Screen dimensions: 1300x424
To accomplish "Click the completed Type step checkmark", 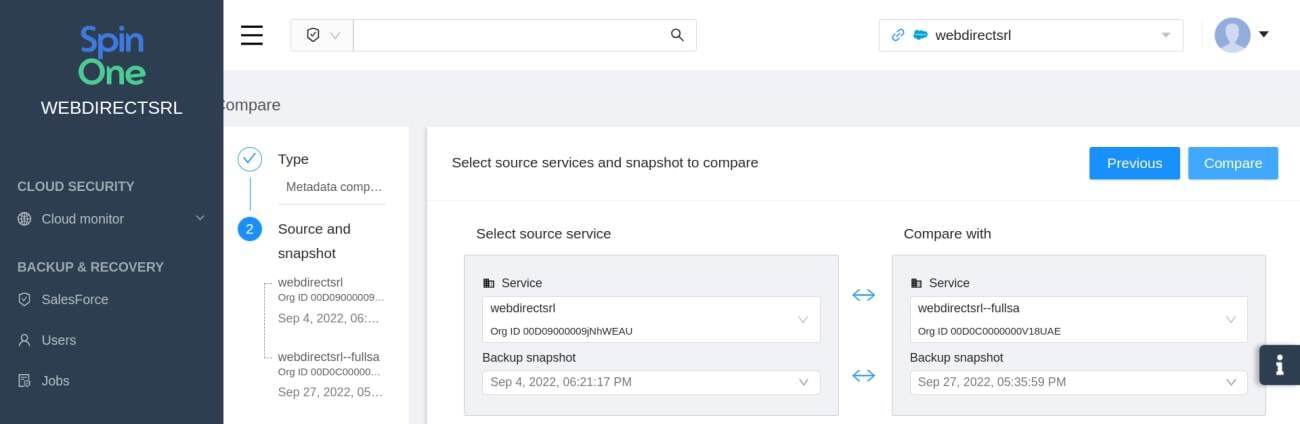I will tap(250, 159).
